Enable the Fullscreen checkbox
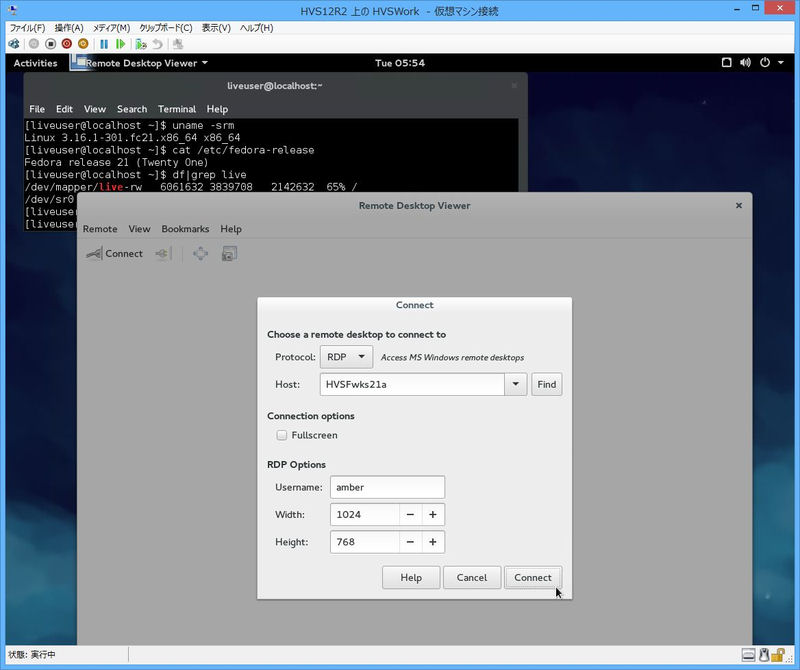This screenshot has width=800, height=670. (282, 435)
